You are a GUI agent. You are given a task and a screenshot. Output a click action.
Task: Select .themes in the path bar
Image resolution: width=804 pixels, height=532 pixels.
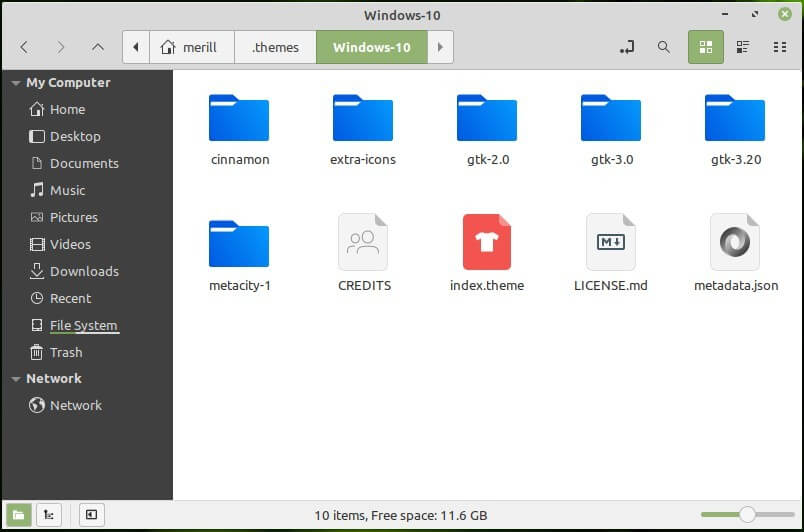click(x=275, y=47)
